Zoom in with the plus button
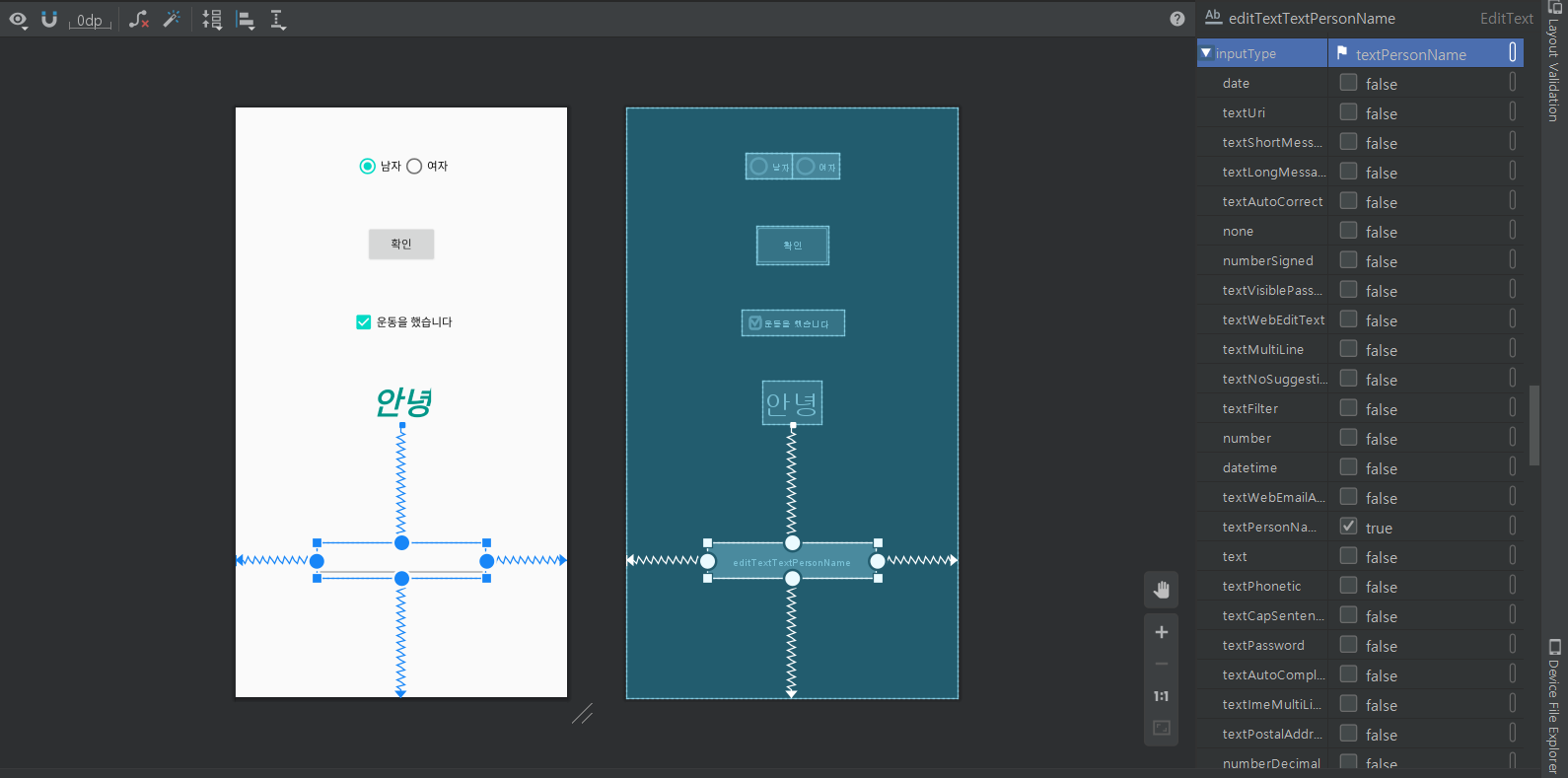Image resolution: width=1568 pixels, height=778 pixels. coord(1162,632)
